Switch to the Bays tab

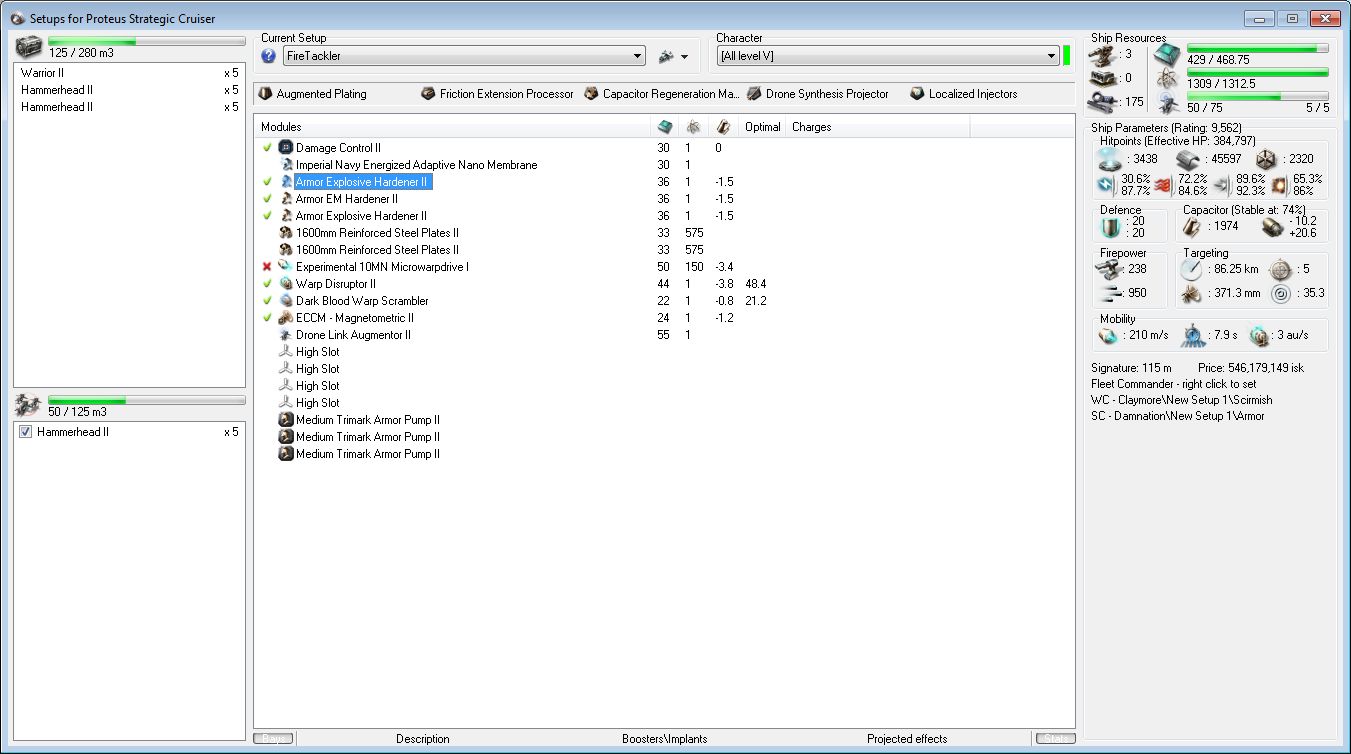click(x=273, y=739)
